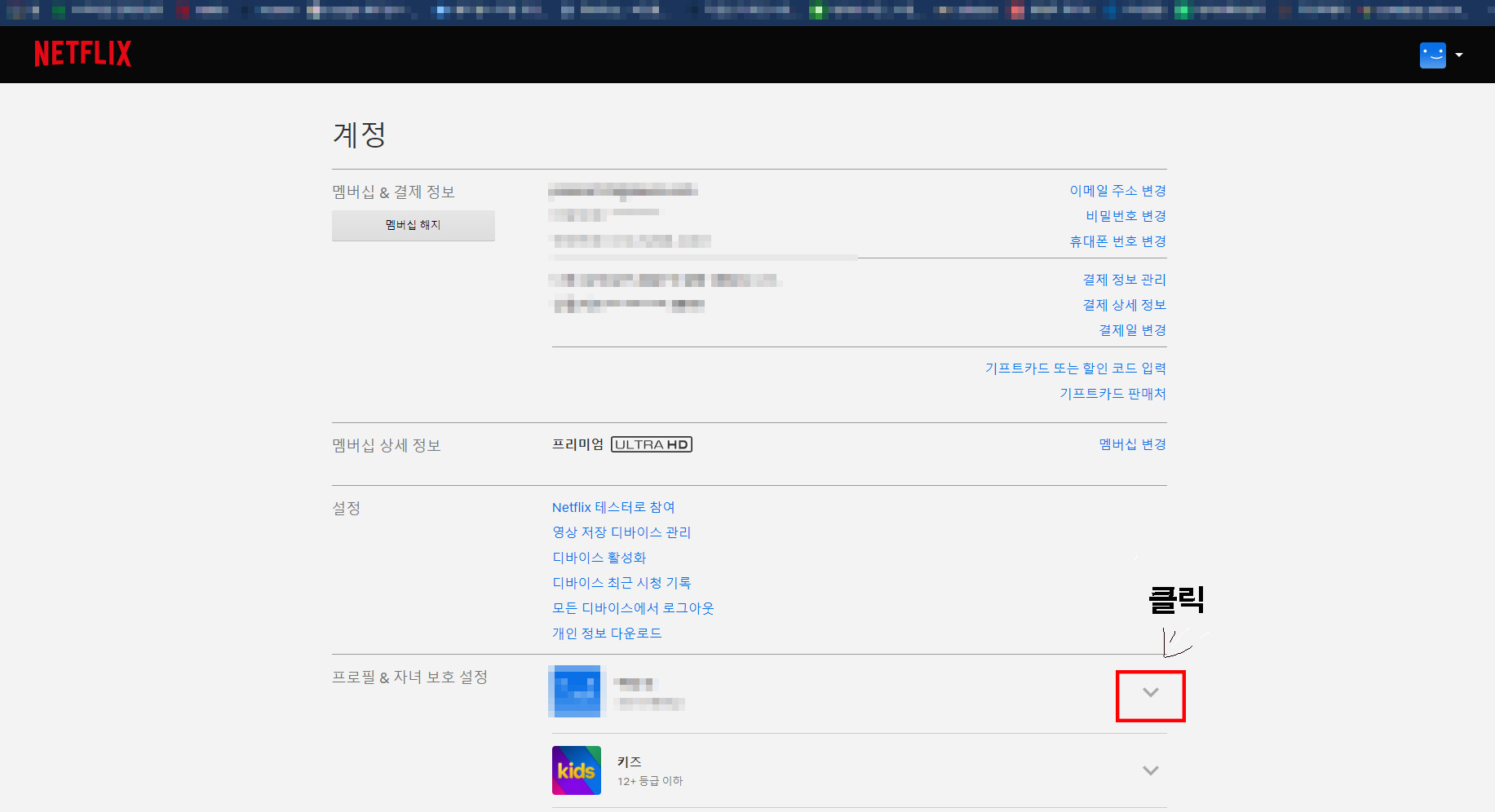Open 결제 정보 관리 link

[x=1124, y=280]
